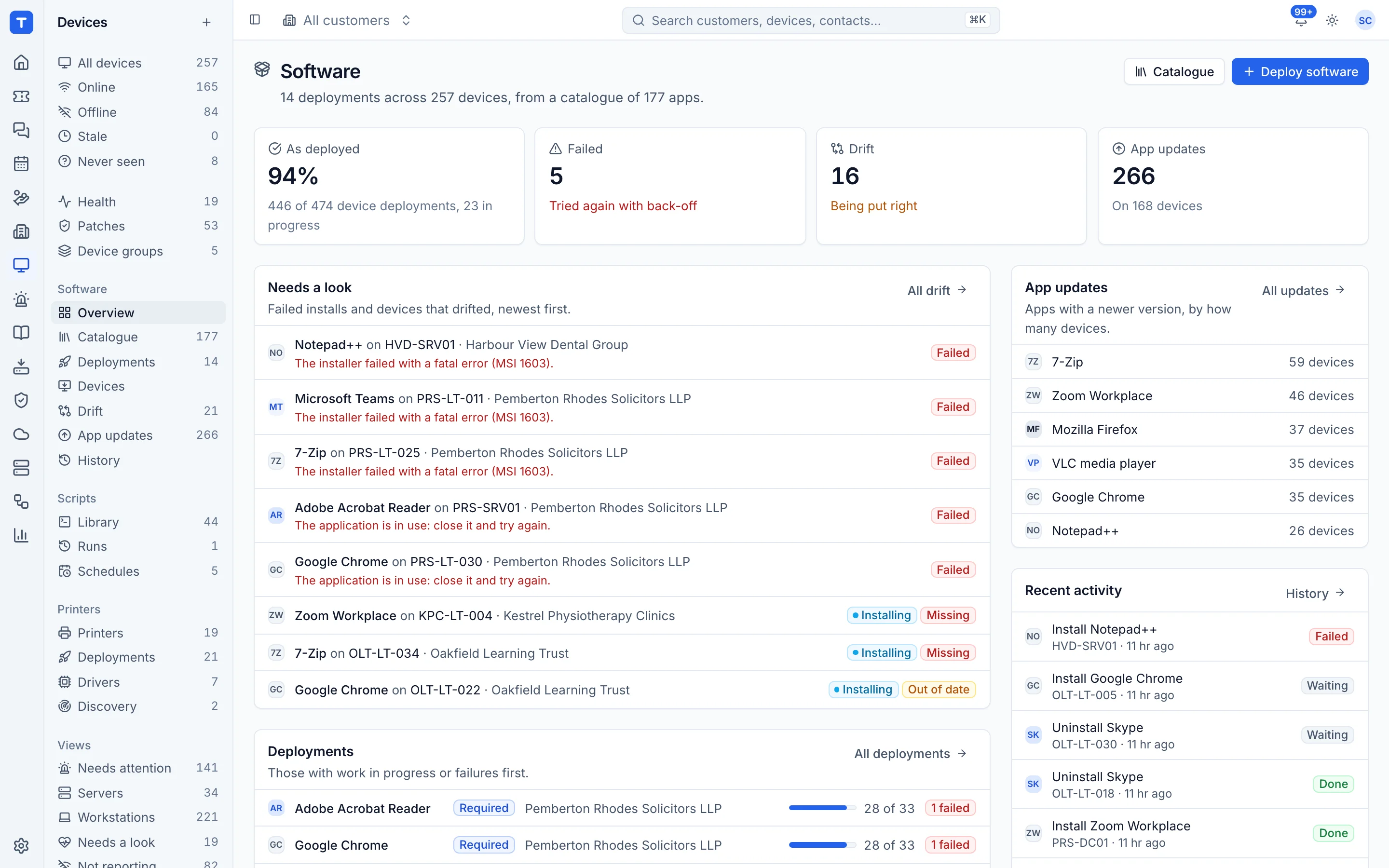This screenshot has height=868, width=1389.
Task: Open the Drift 16 summary card
Action: 951,186
